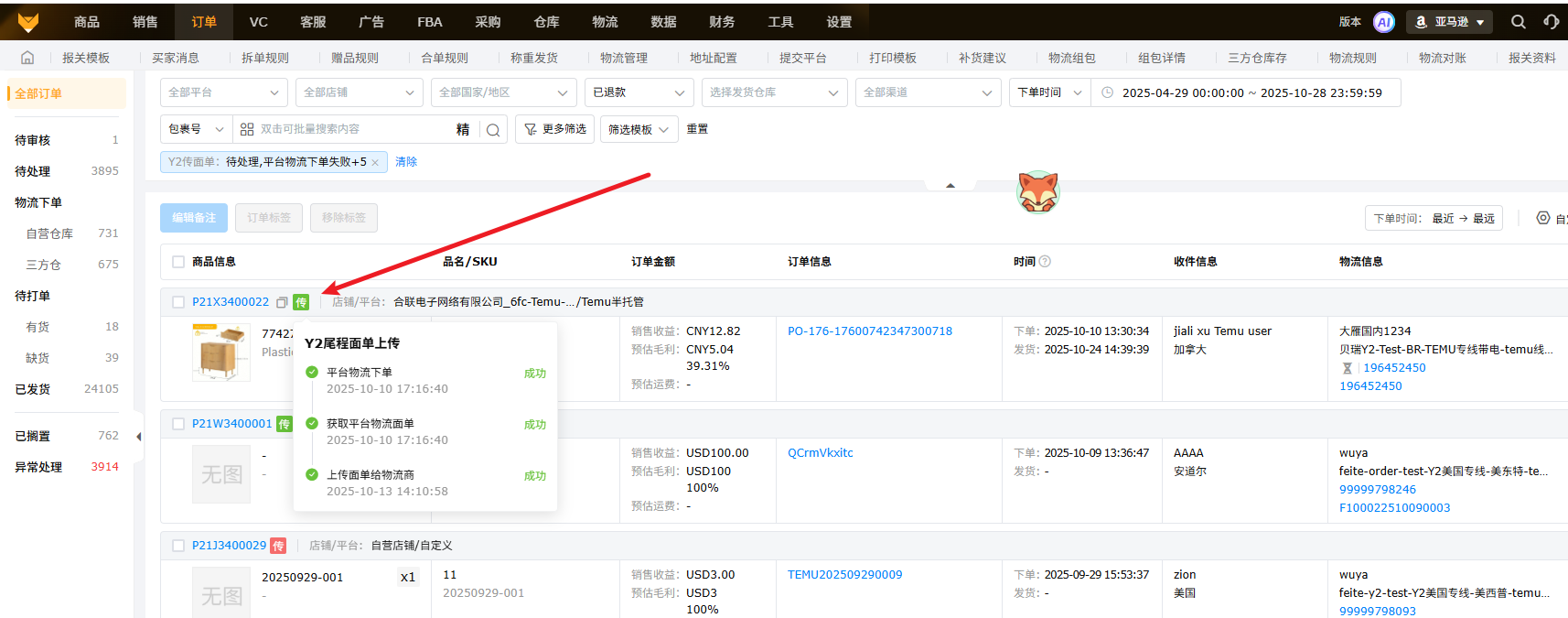Screen dimensions: 1568x618
Task: Click the search magnifier in package search box
Action: (493, 130)
